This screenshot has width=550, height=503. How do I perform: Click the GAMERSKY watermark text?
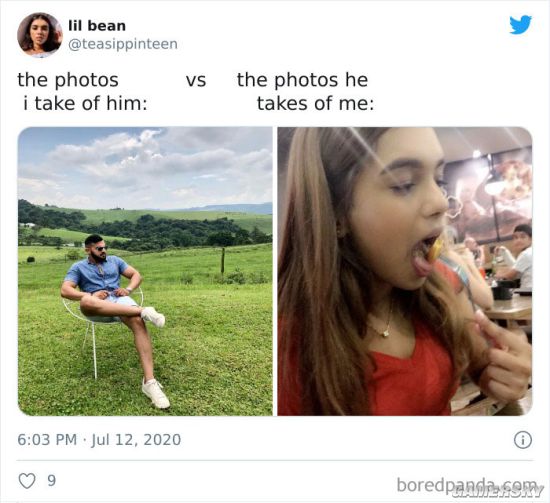[x=497, y=491]
